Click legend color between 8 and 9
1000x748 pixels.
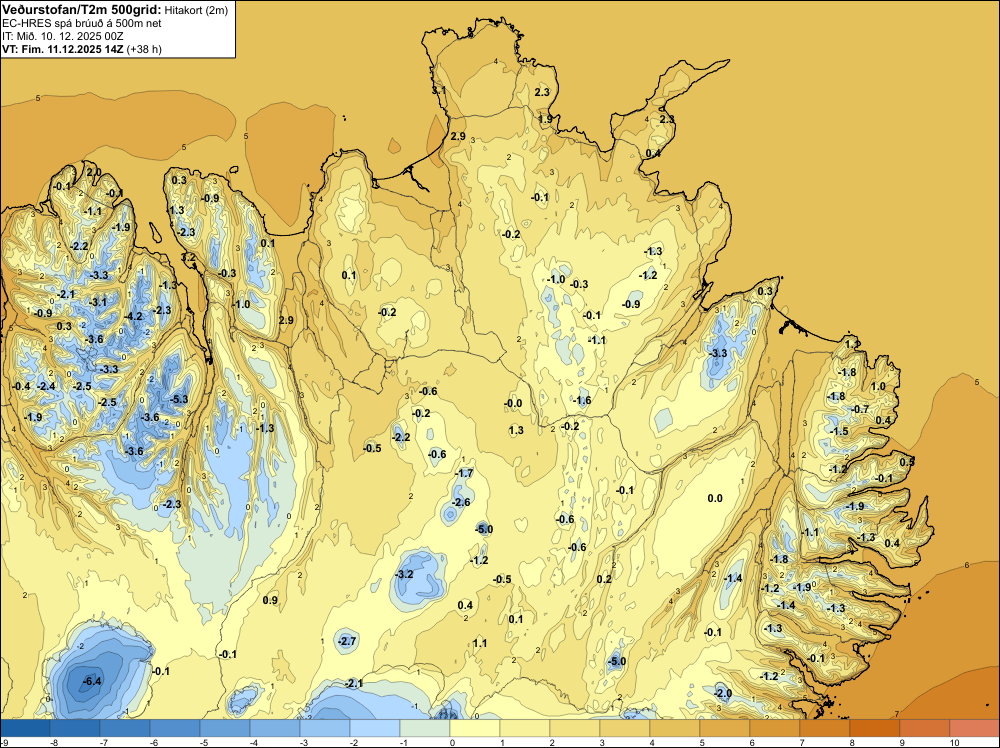[874, 728]
